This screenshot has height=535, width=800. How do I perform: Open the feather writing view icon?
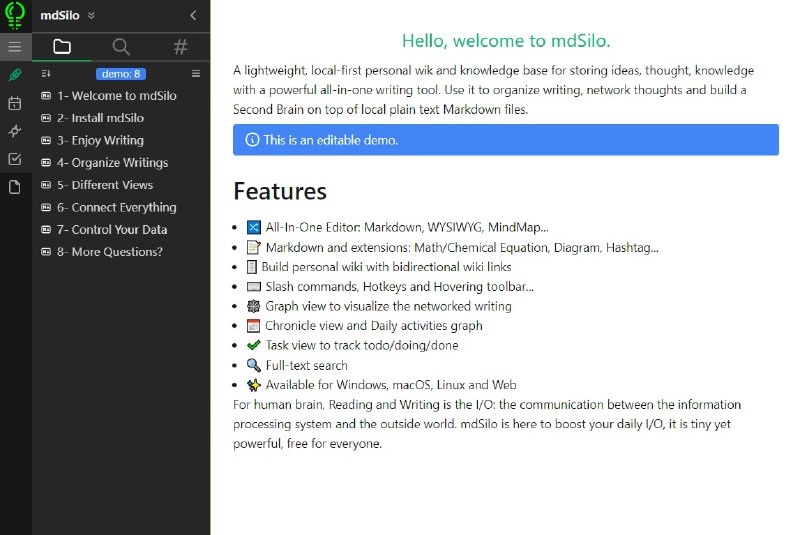15,75
